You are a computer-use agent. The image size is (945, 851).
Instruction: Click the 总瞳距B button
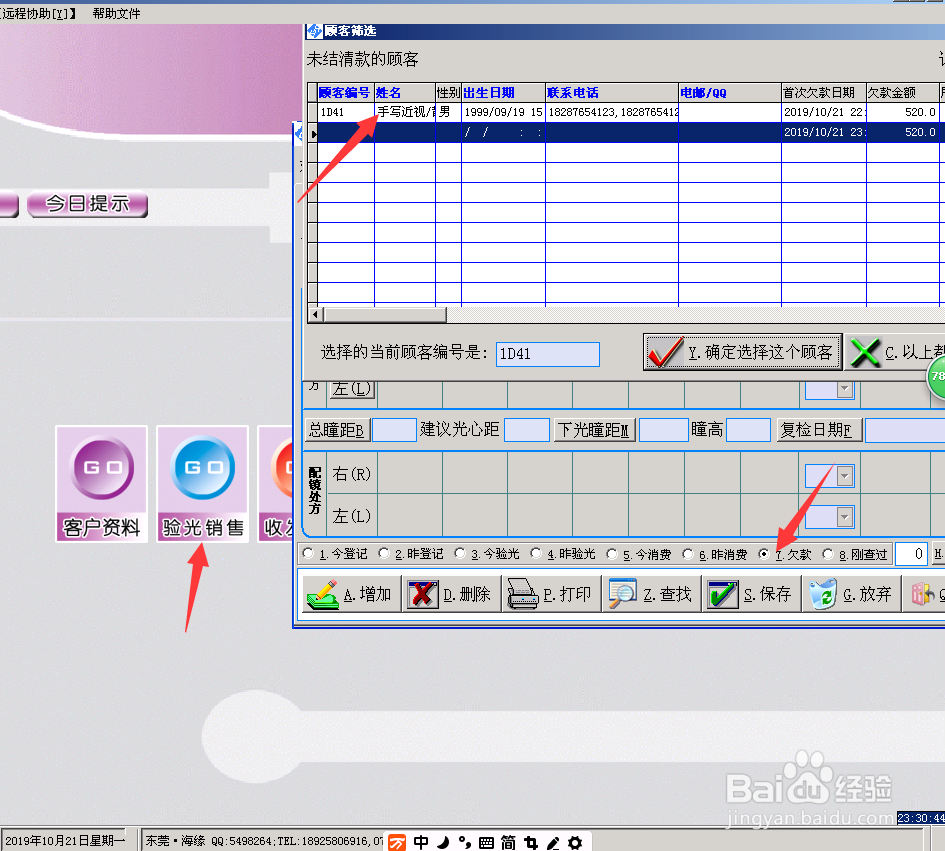tap(336, 430)
